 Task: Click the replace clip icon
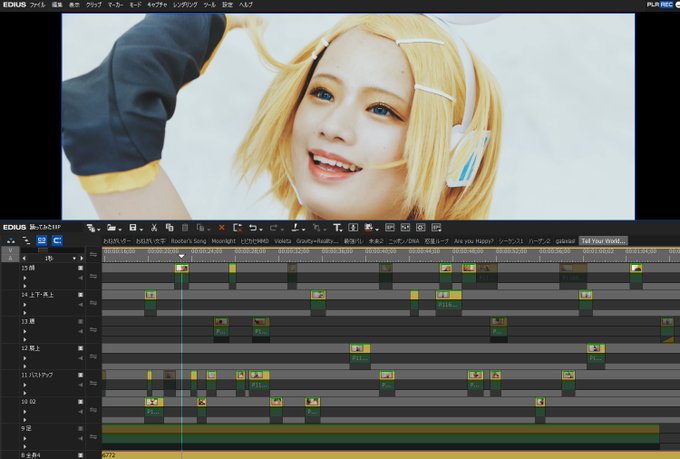click(200, 228)
